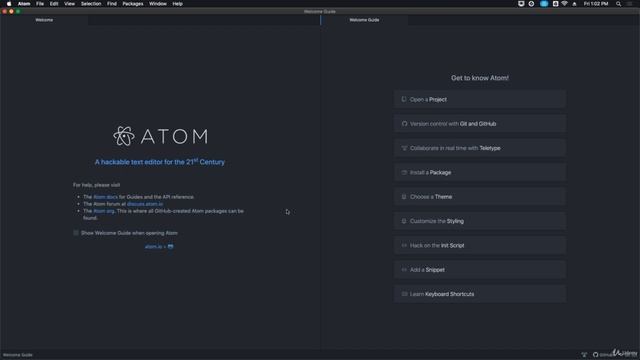The image size is (640, 360).
Task: Open the Selection menu
Action: click(x=91, y=4)
